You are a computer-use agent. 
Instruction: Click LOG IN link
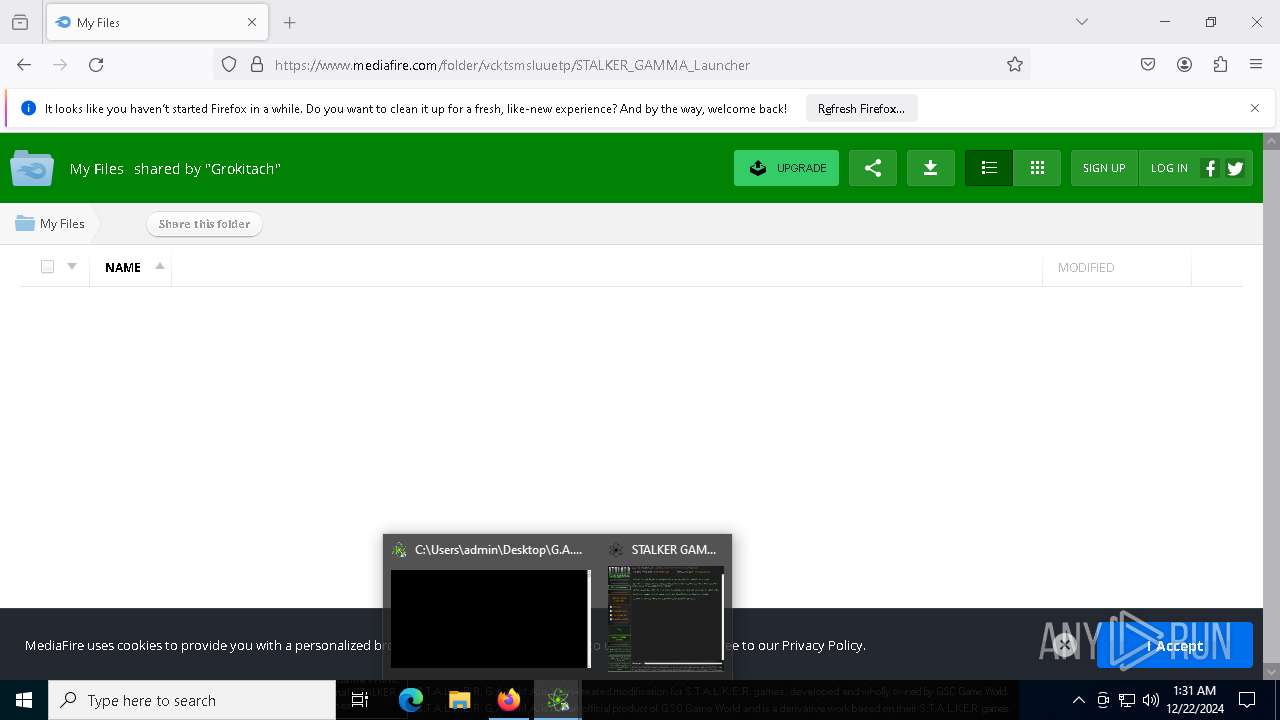tap(1169, 168)
